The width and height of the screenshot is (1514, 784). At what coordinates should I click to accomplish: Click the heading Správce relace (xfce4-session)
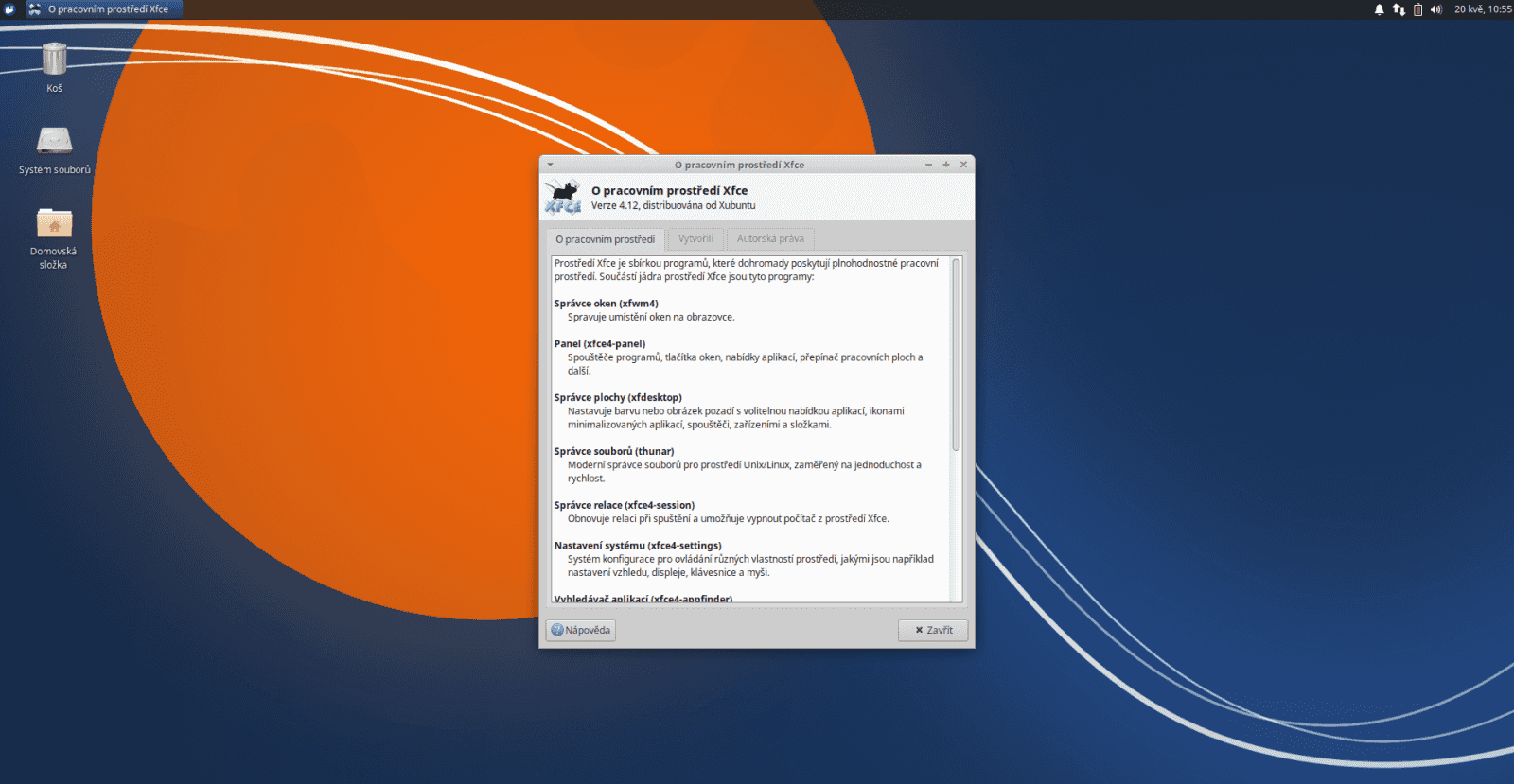(625, 506)
